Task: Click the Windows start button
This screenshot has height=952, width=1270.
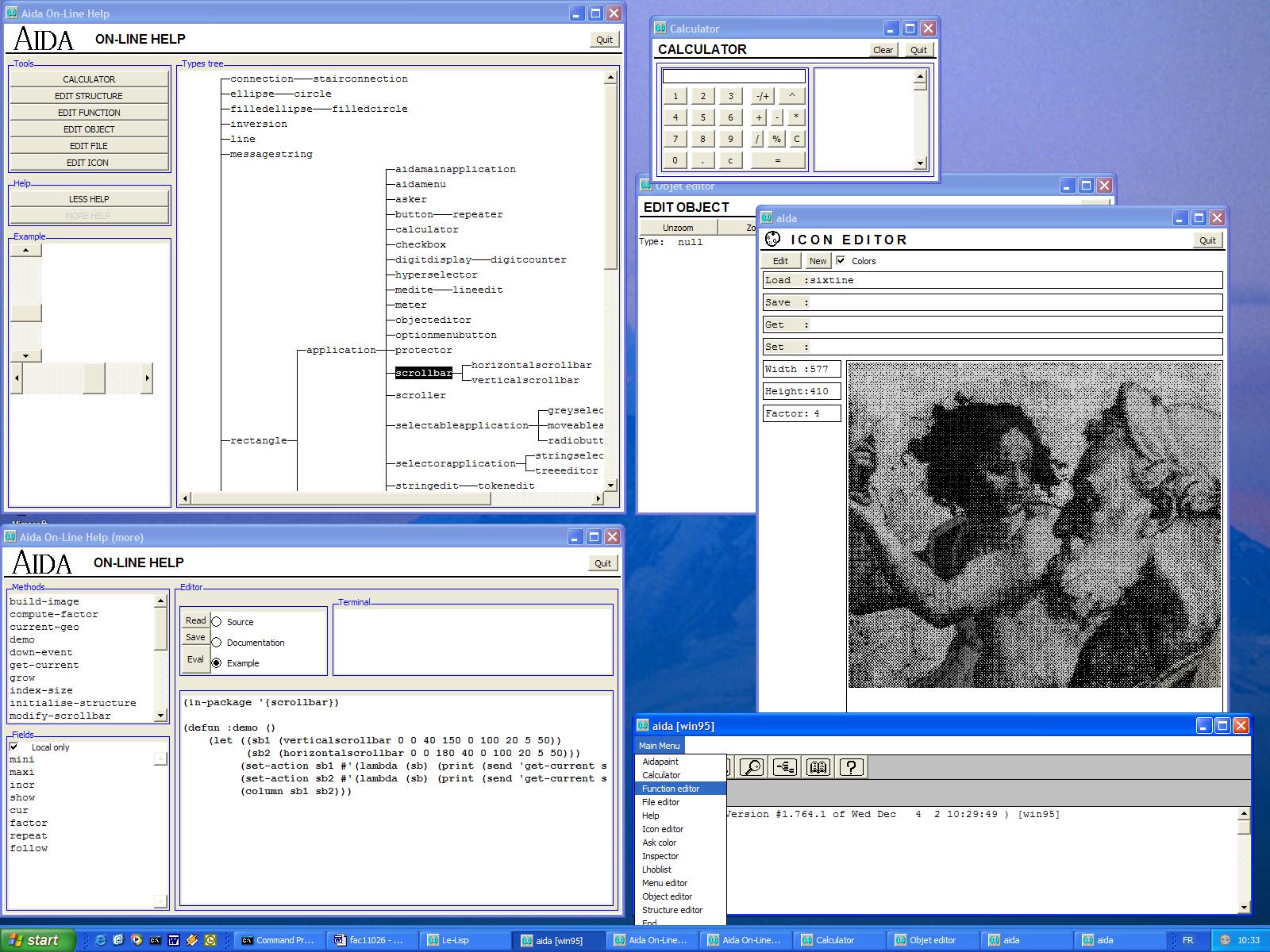Action: (38, 940)
